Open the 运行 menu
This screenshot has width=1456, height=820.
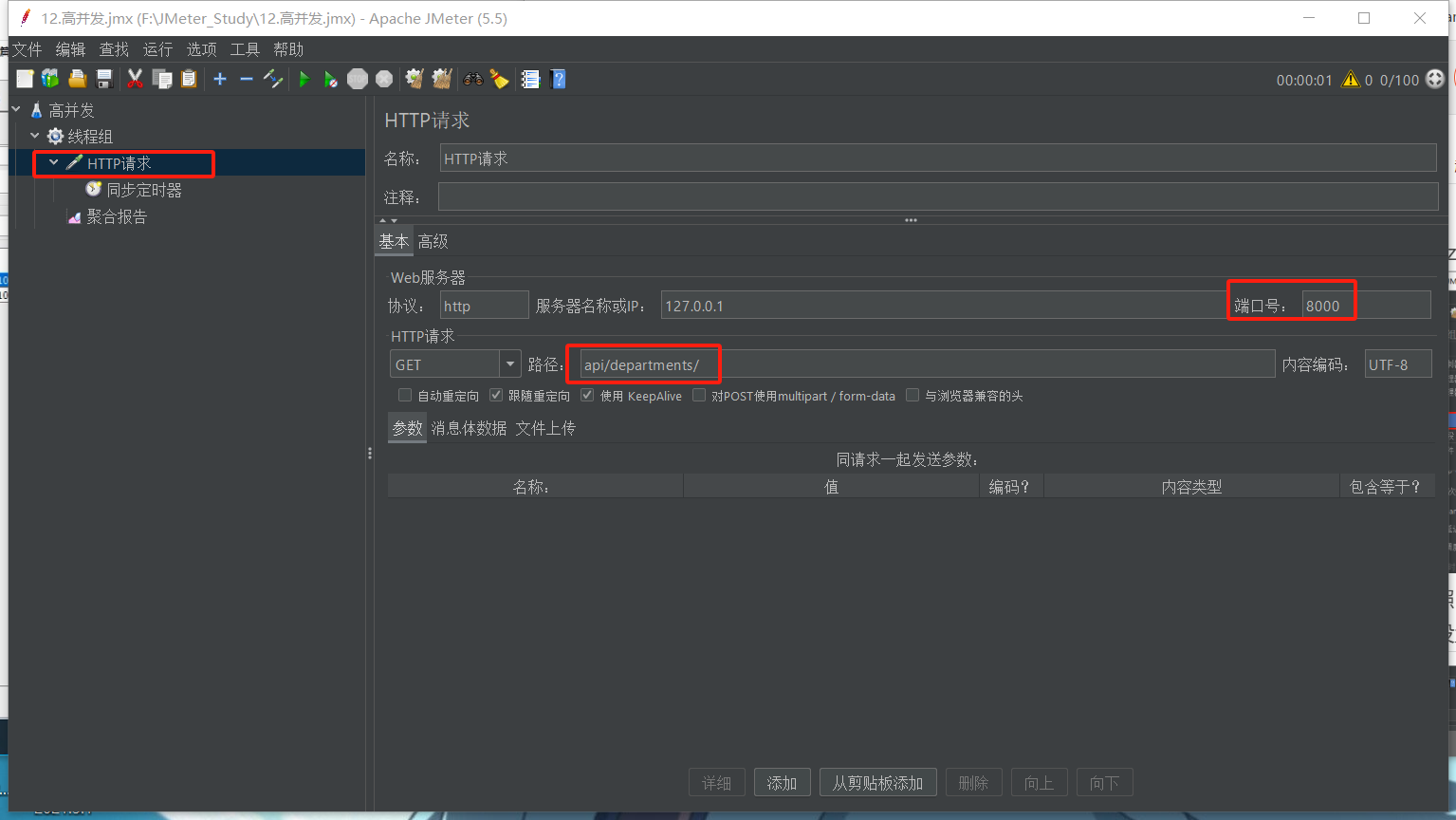coord(157,49)
